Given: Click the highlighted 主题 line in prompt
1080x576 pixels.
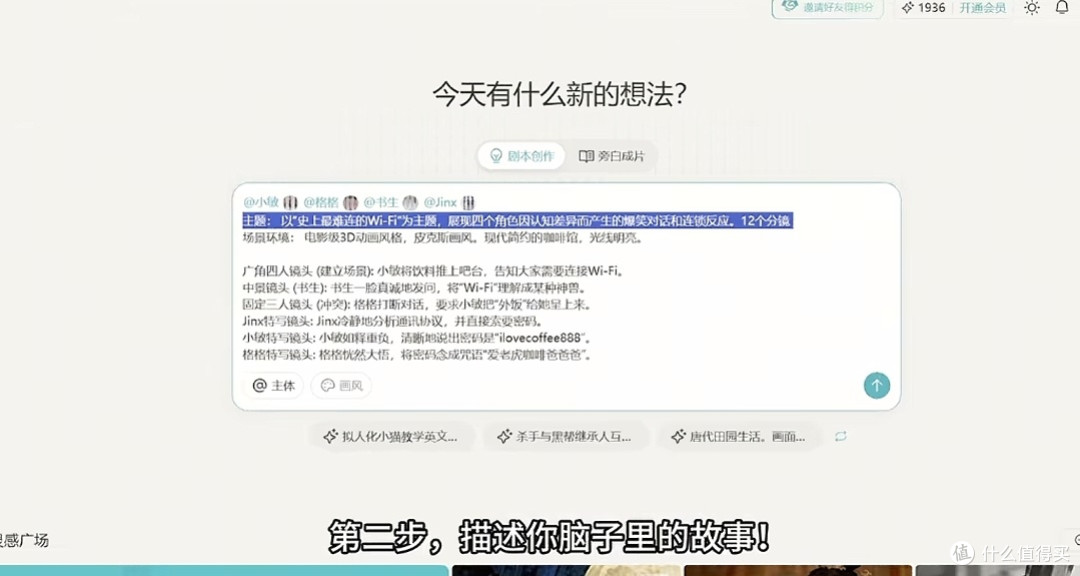Looking at the screenshot, I should pyautogui.click(x=517, y=220).
